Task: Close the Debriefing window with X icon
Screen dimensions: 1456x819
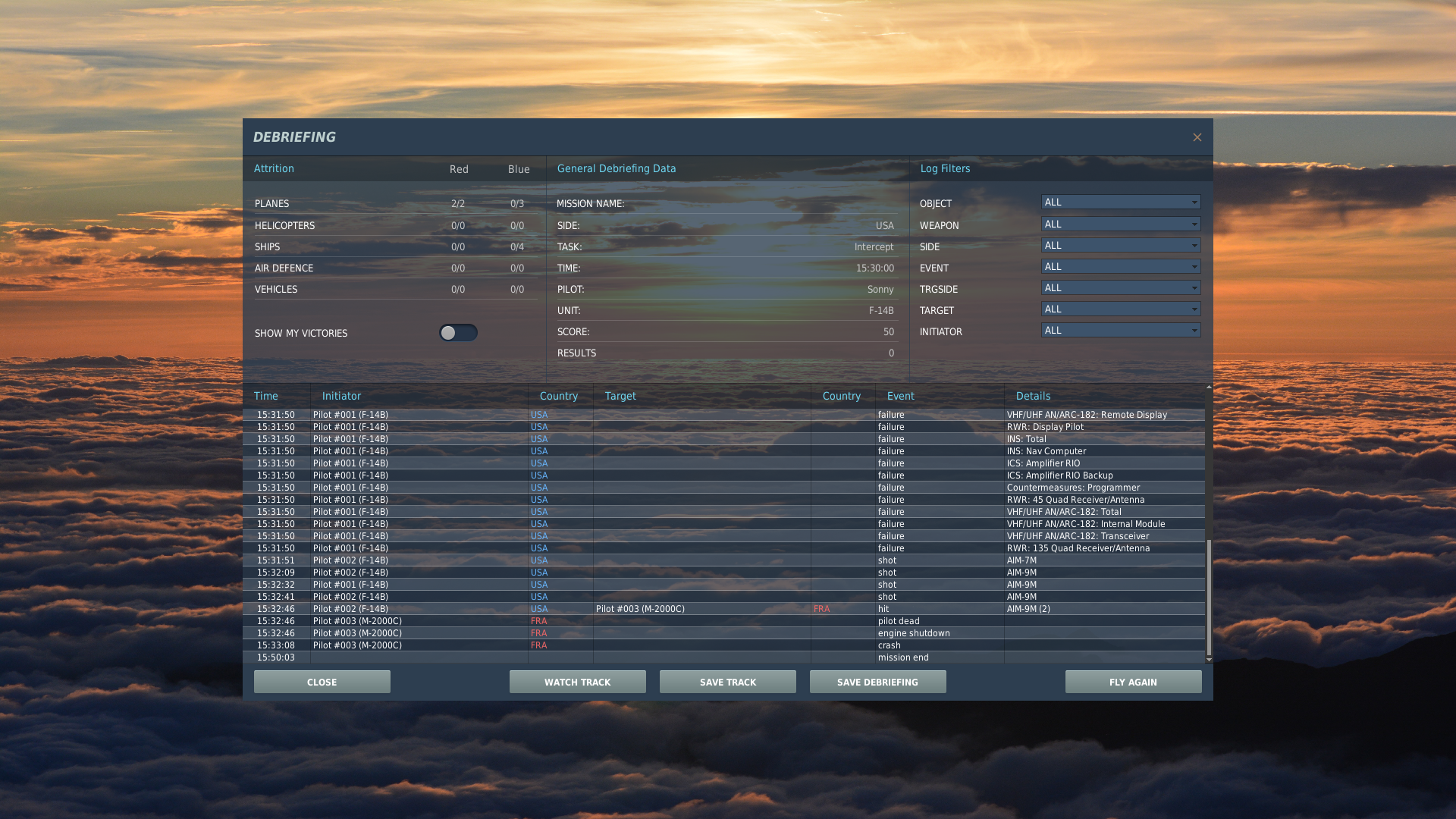Action: click(x=1197, y=137)
